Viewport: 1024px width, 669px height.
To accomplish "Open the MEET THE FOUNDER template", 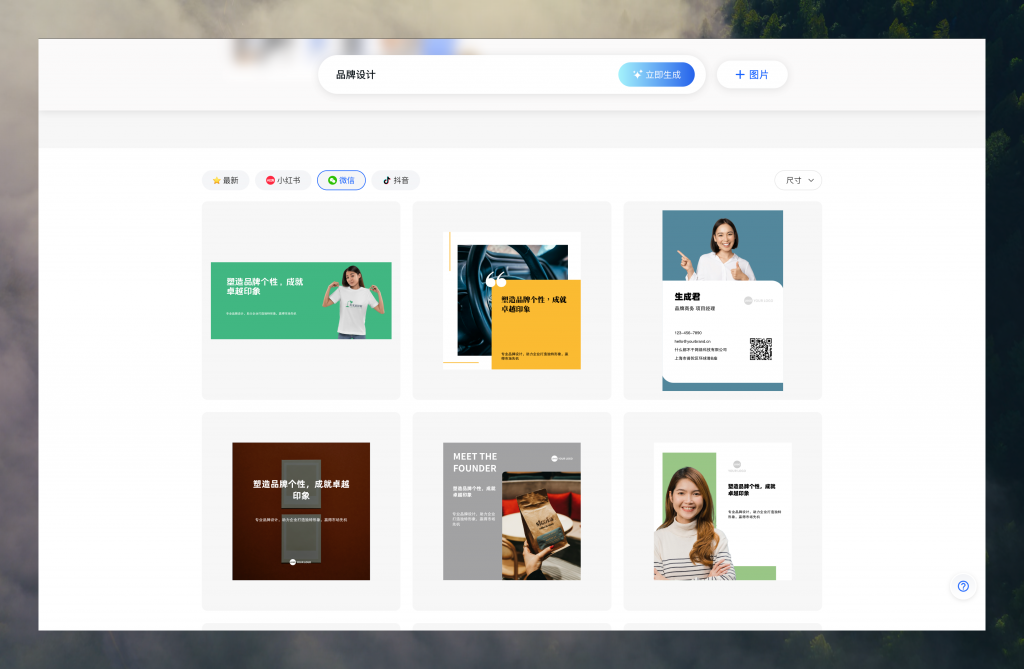I will click(x=512, y=511).
